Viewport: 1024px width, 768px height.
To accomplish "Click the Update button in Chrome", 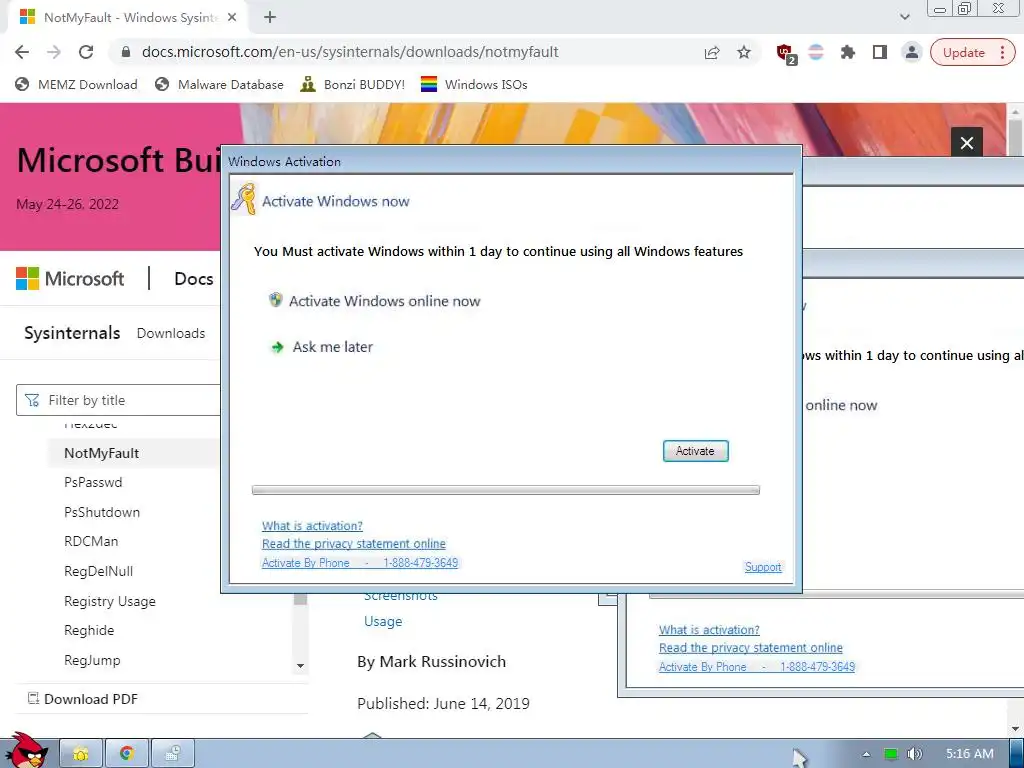I will (x=963, y=52).
